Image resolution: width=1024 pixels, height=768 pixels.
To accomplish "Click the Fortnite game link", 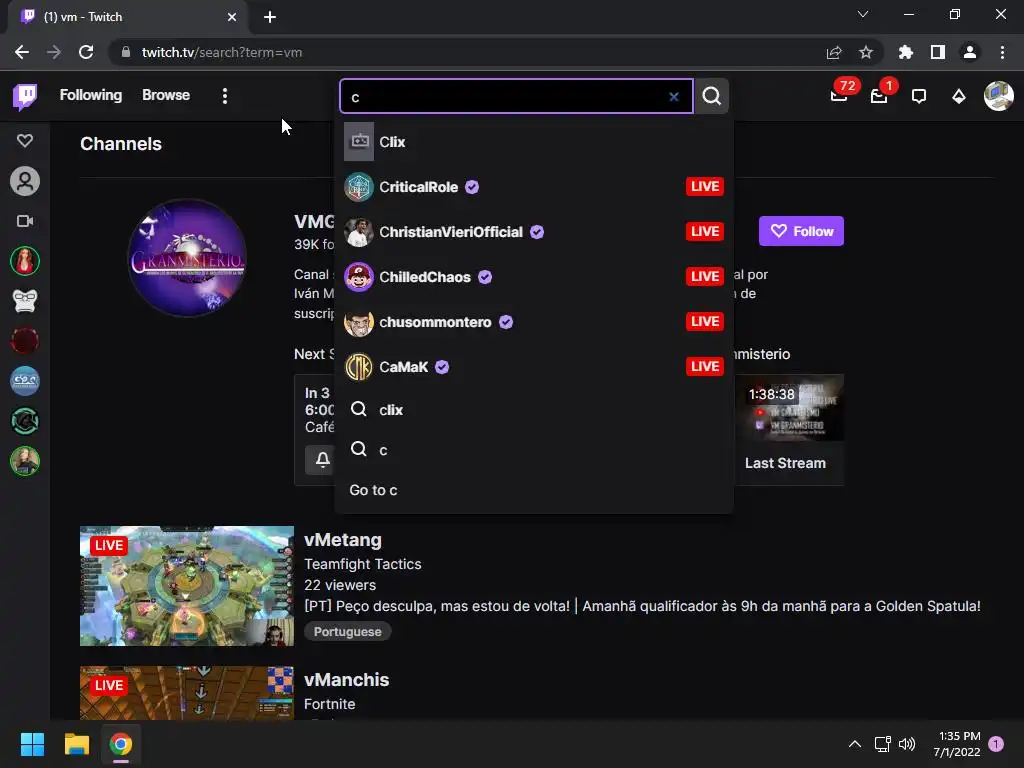I will point(329,704).
